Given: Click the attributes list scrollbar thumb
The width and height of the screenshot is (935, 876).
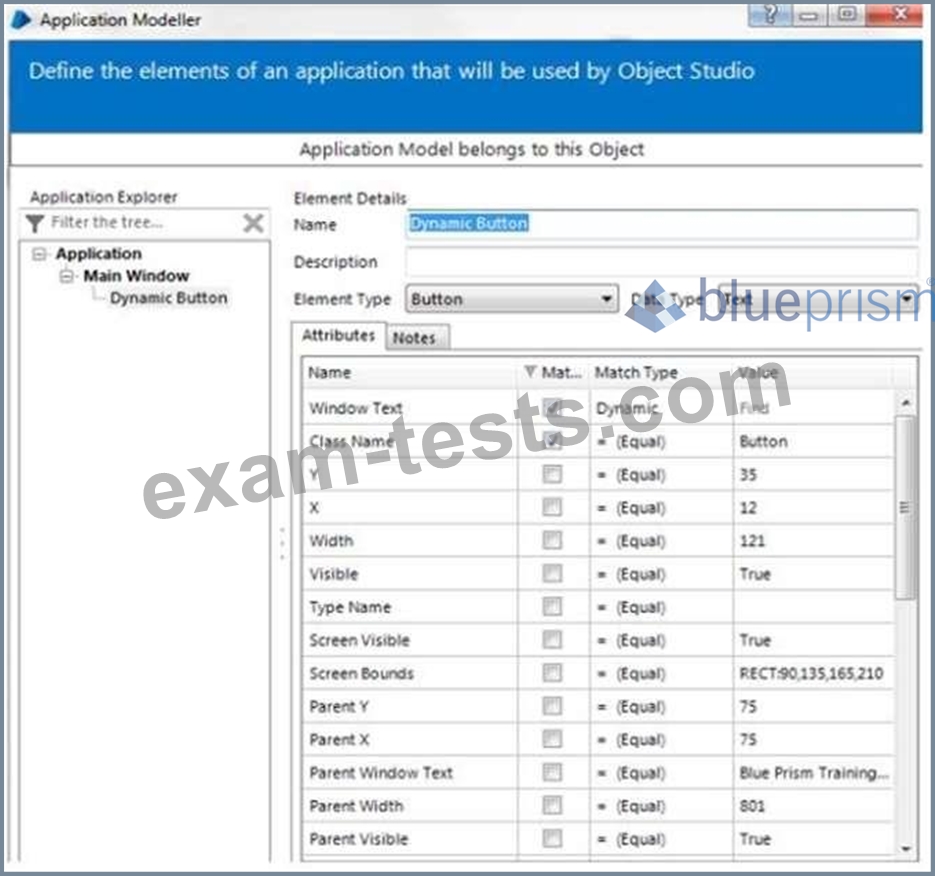Looking at the screenshot, I should coord(906,507).
